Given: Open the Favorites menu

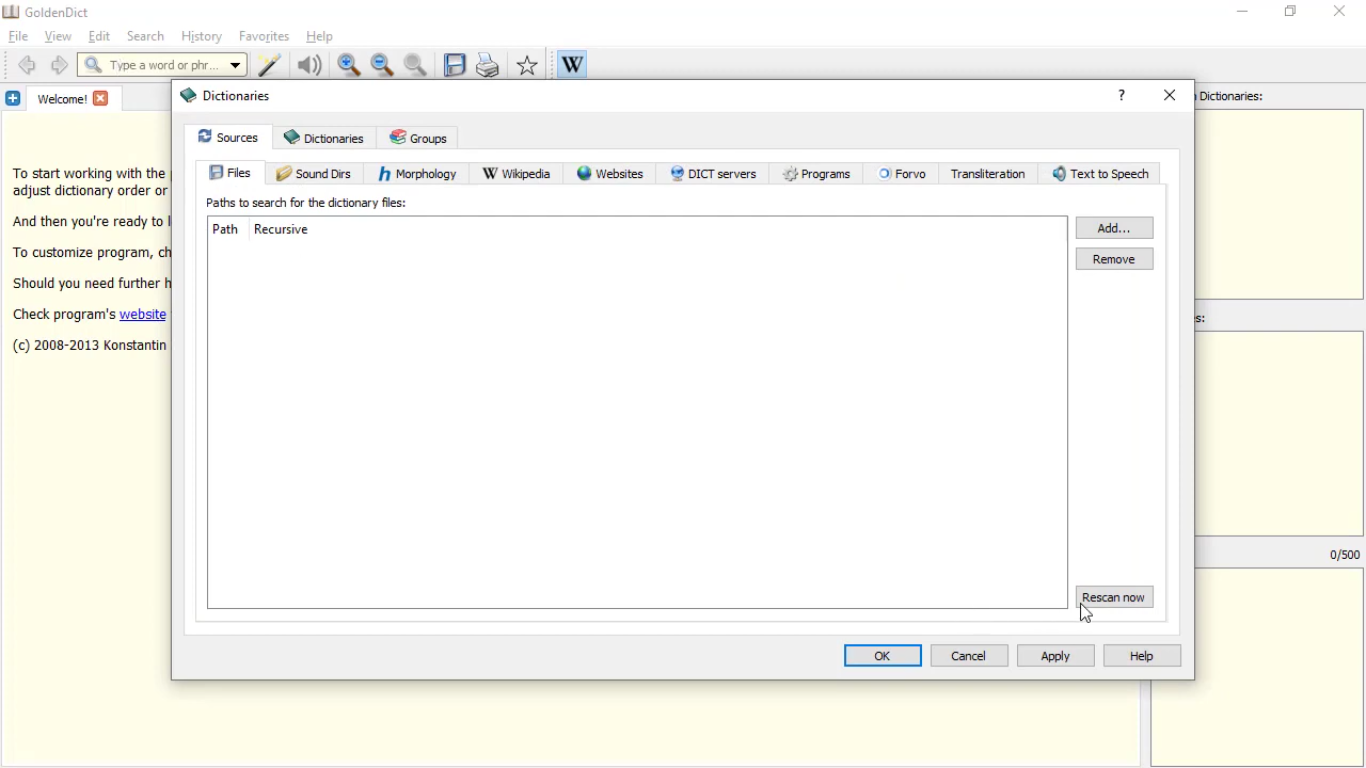Looking at the screenshot, I should [264, 36].
